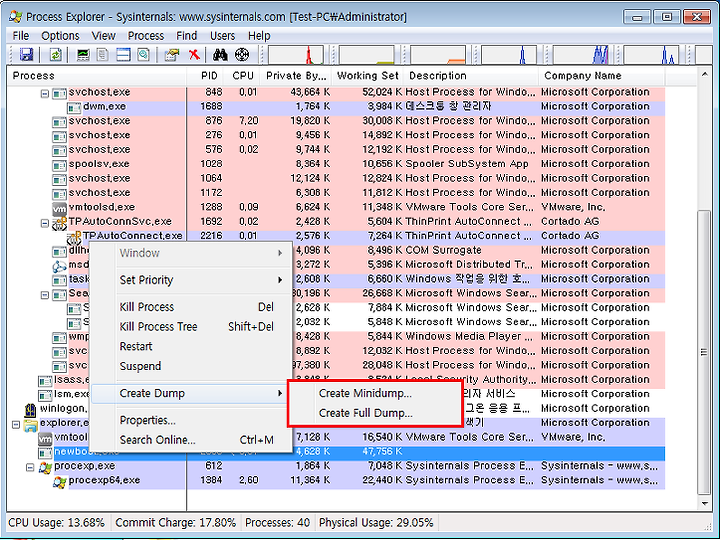720x540 pixels.
Task: Open the Create Dump submenu
Action: tap(191, 394)
